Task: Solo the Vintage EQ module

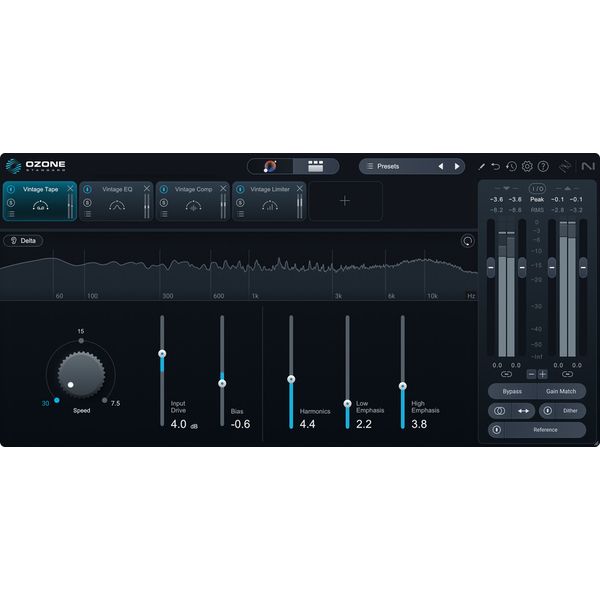Action: [88, 202]
